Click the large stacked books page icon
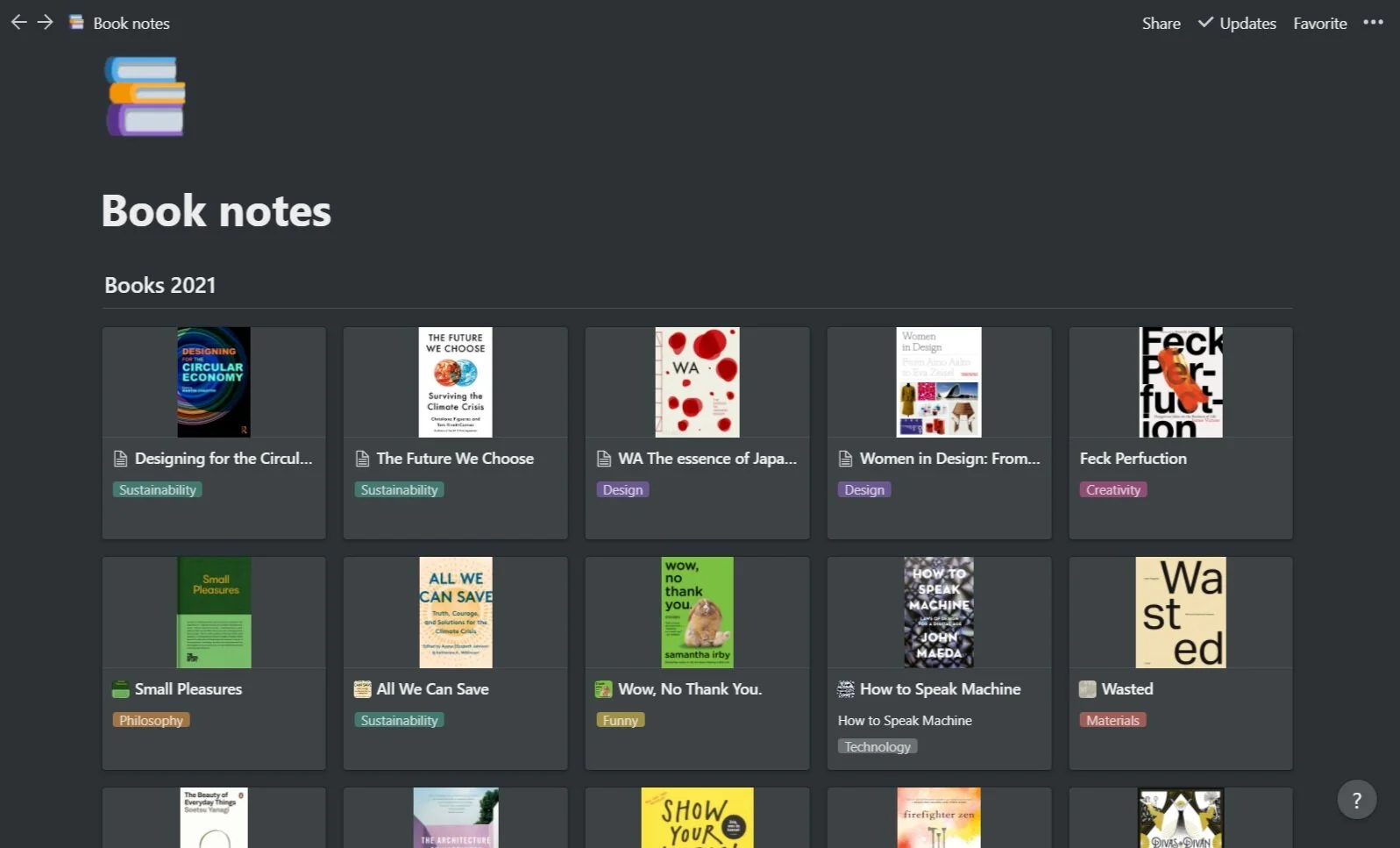Viewport: 1400px width, 848px height. [146, 96]
